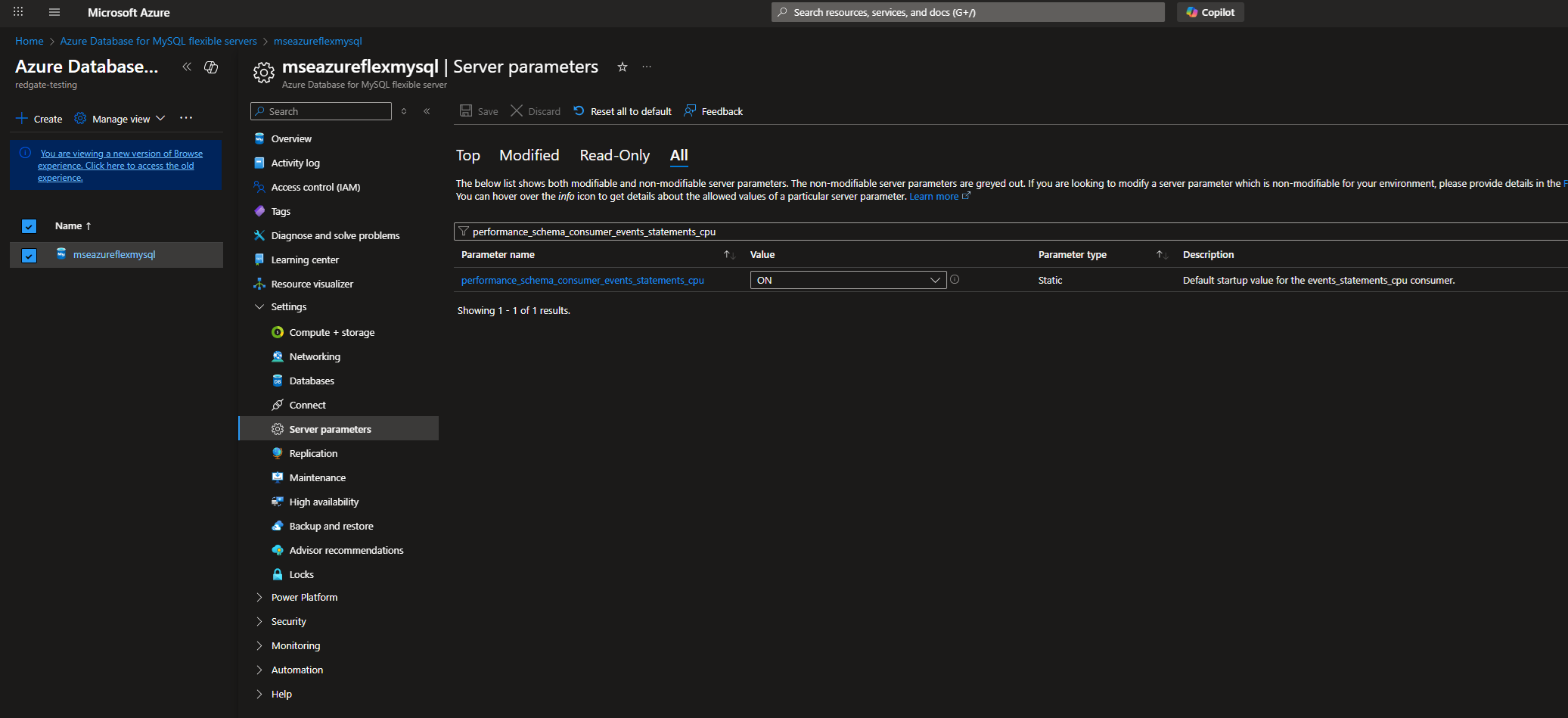Uncheck the mseazureflexmysql row checkbox
1568x718 pixels.
click(29, 256)
